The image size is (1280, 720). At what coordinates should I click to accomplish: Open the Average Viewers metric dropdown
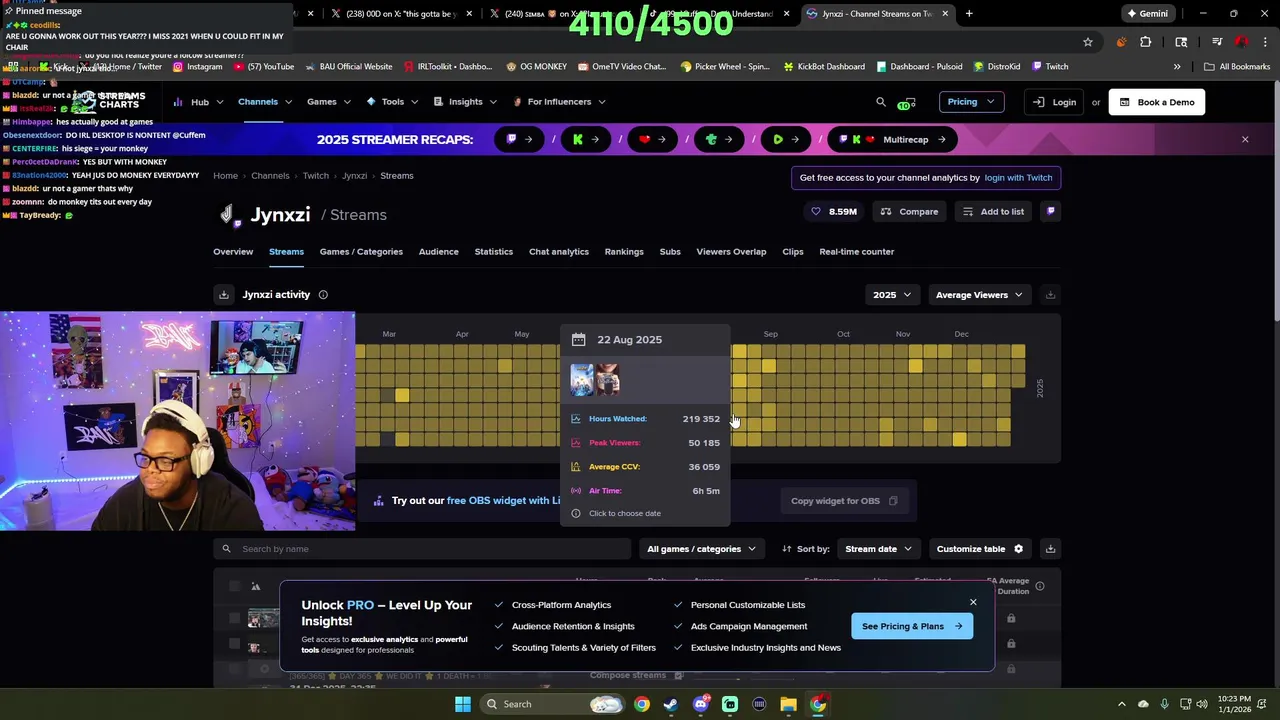(x=980, y=295)
